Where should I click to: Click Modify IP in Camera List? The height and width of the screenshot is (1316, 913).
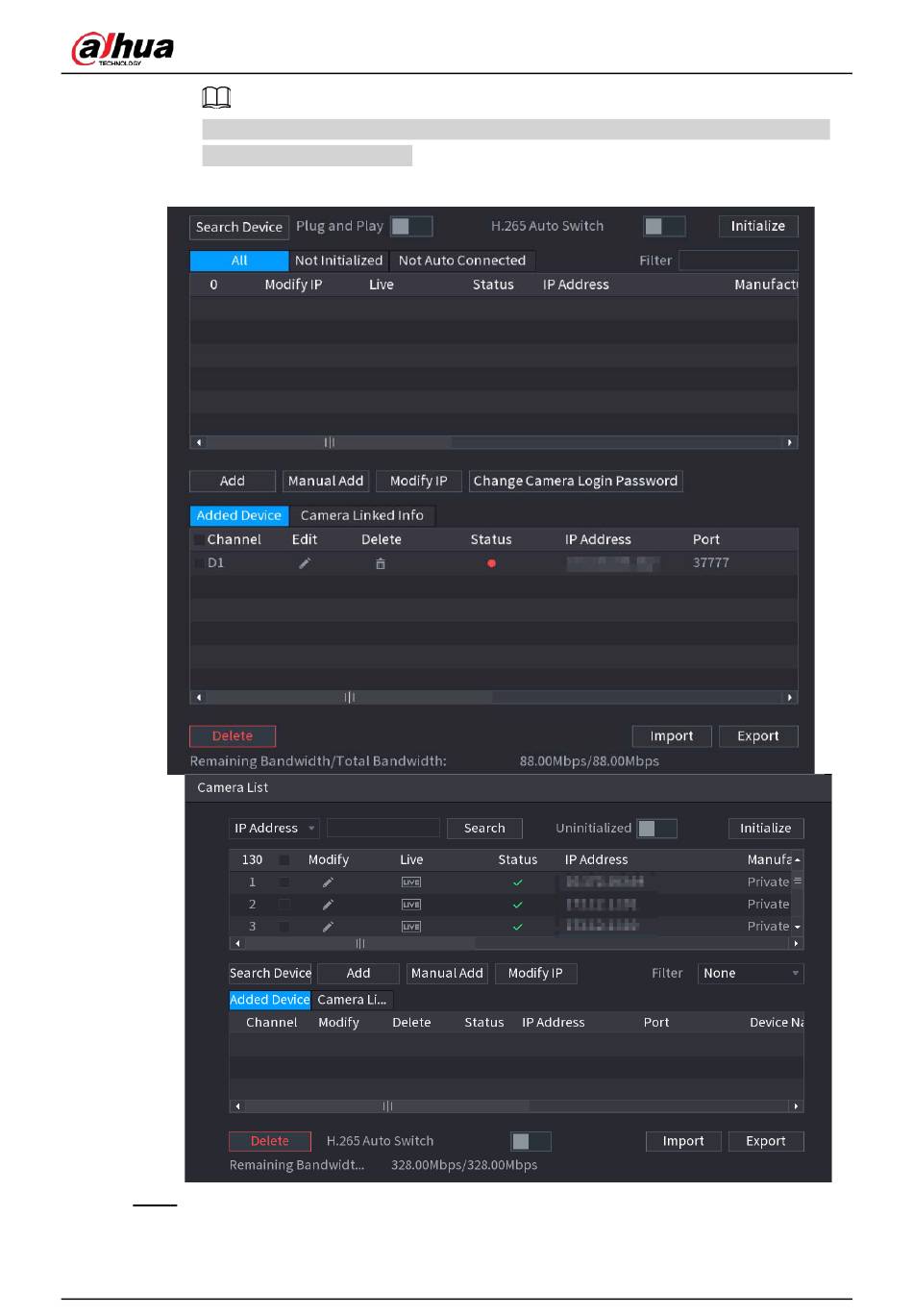click(535, 974)
